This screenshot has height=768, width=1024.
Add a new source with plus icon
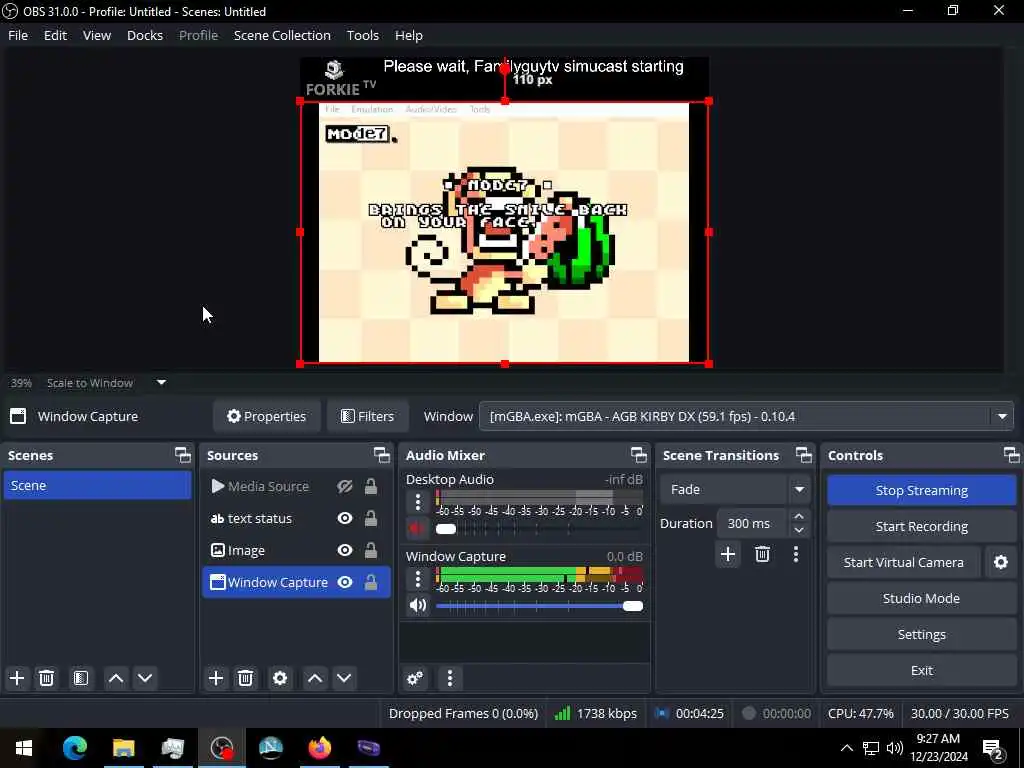pyautogui.click(x=216, y=678)
